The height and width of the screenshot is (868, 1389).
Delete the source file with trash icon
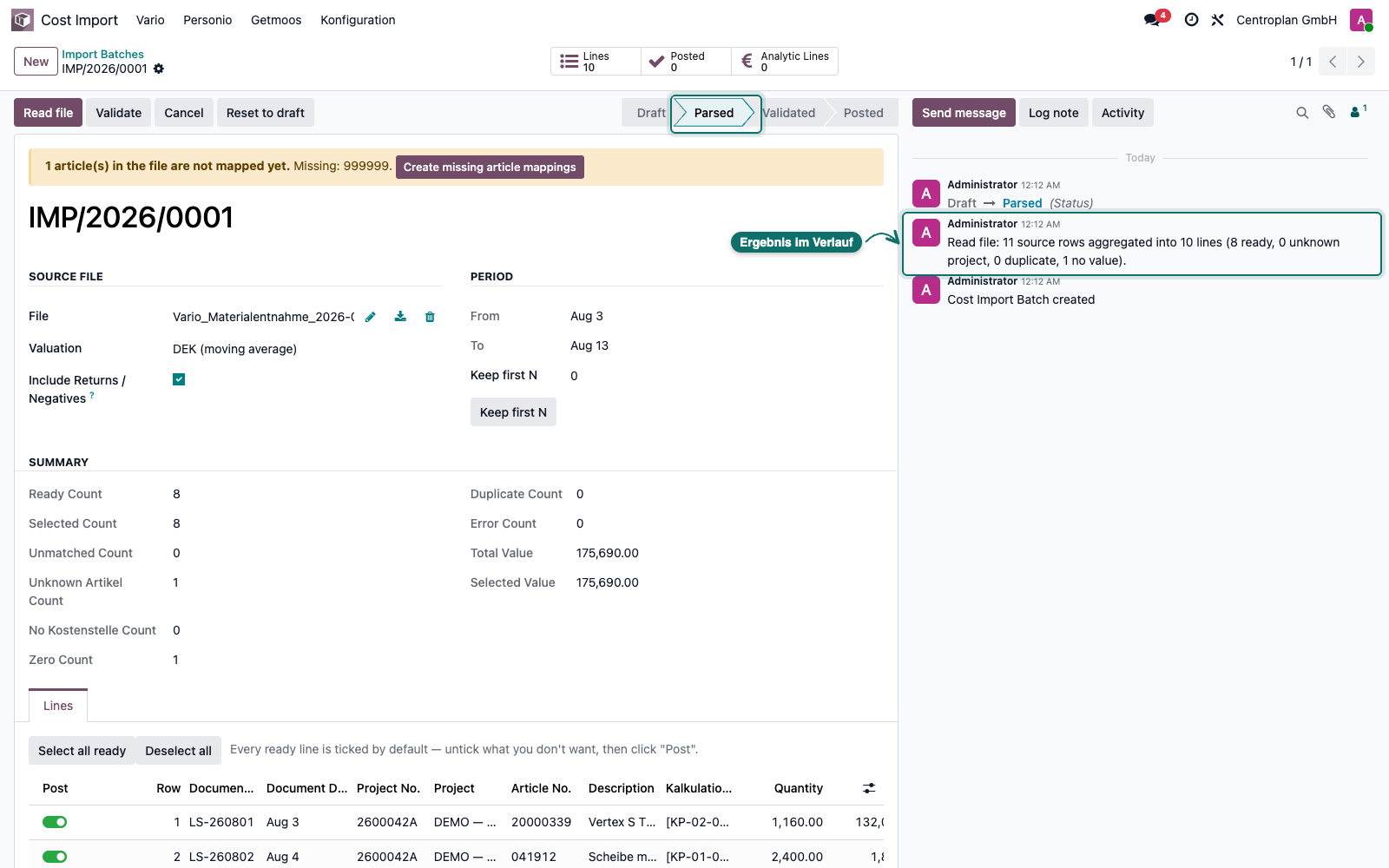(x=430, y=317)
